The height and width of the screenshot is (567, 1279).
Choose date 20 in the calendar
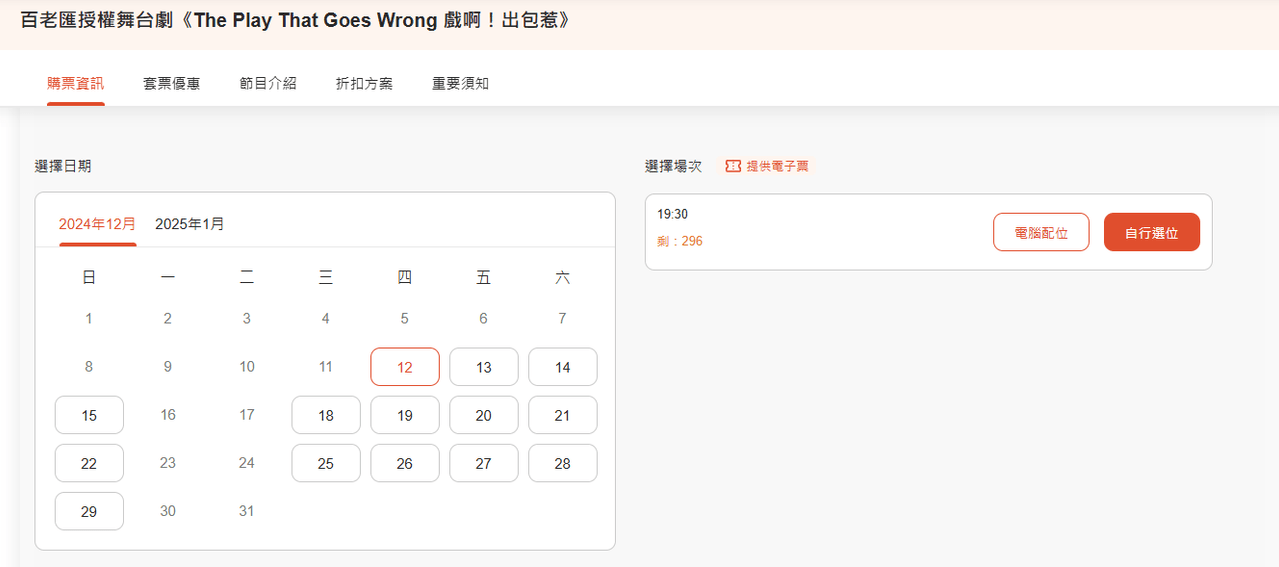coord(484,415)
